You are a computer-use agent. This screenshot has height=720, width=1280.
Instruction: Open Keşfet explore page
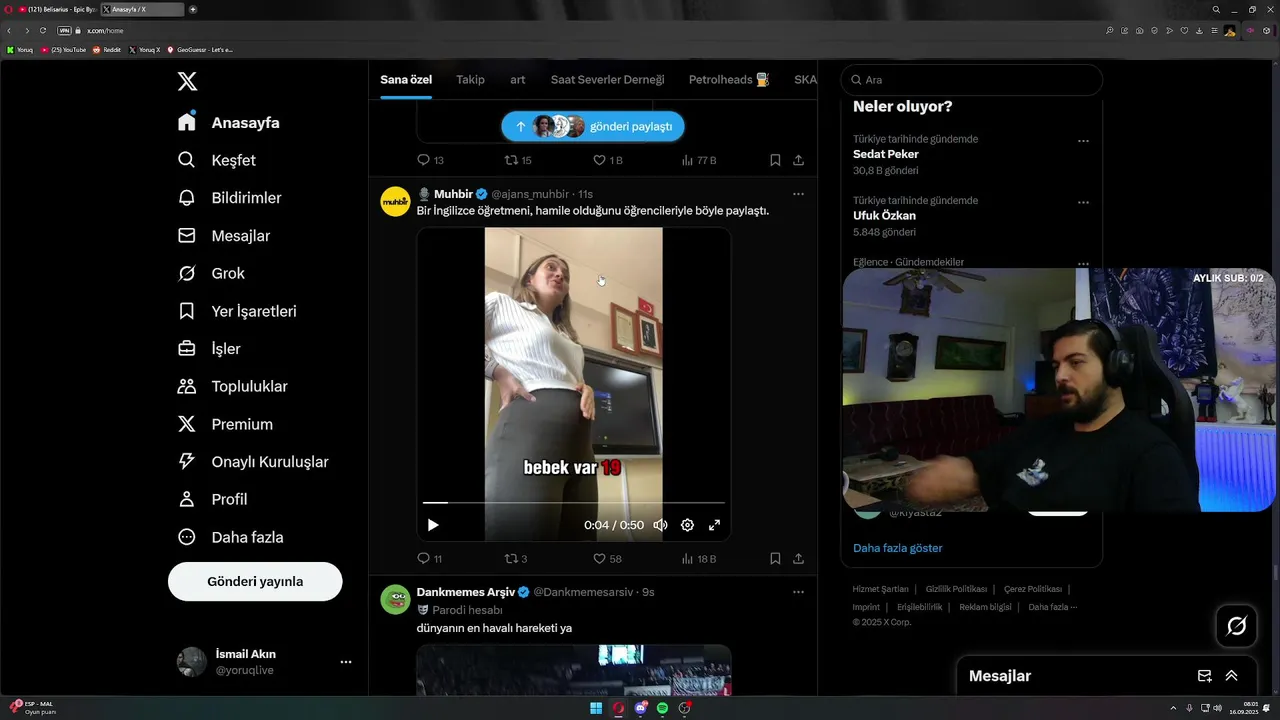click(217, 160)
